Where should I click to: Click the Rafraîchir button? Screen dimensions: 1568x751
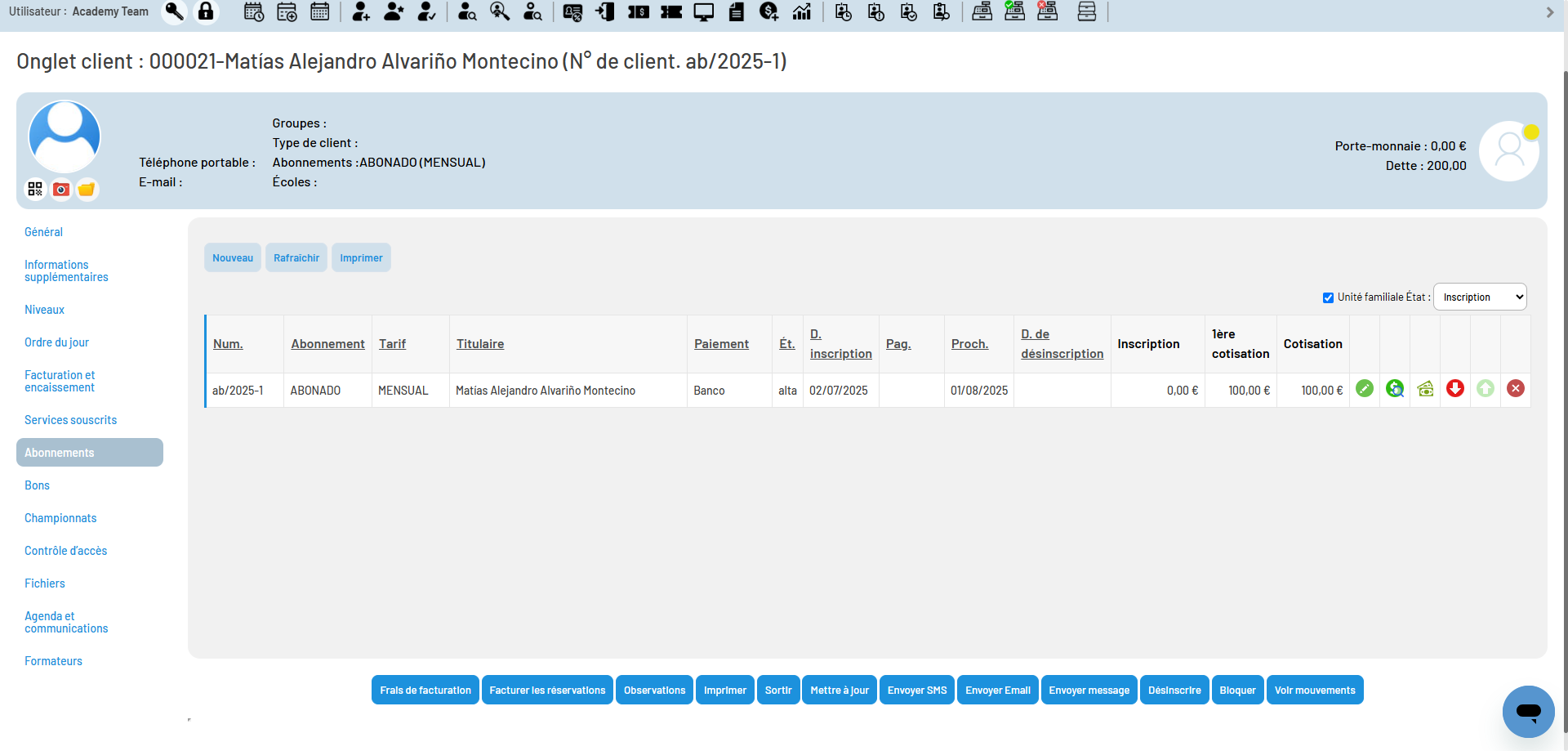(296, 257)
